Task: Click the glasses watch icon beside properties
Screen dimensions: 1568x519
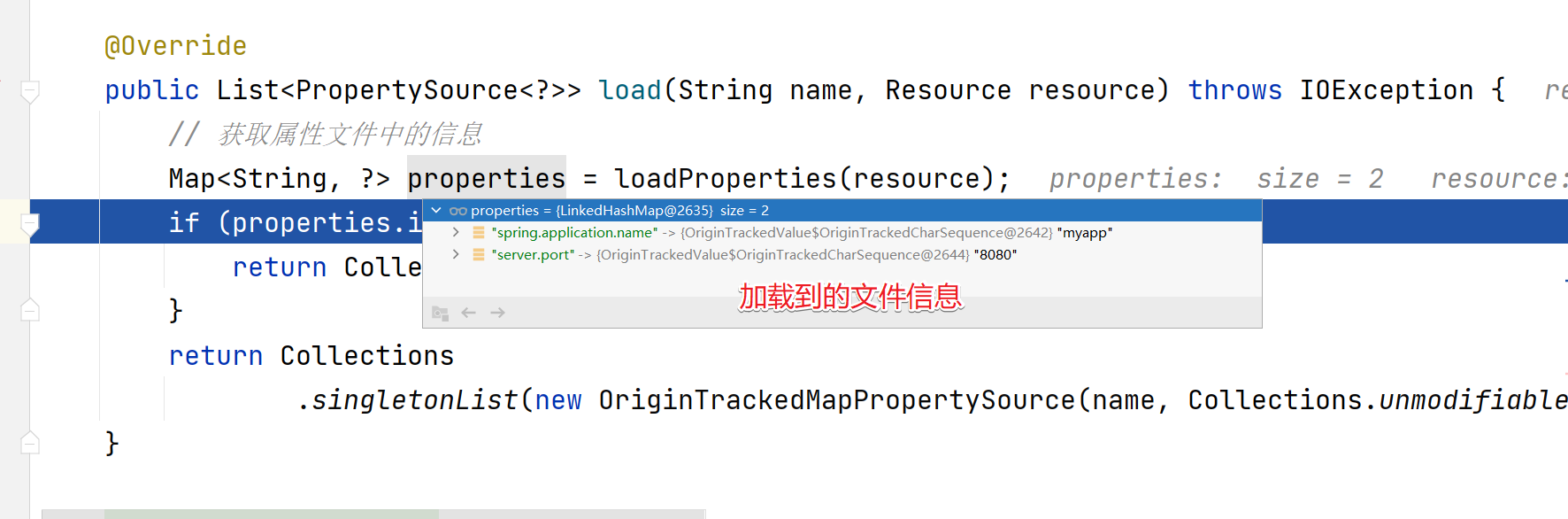Action: tap(457, 211)
